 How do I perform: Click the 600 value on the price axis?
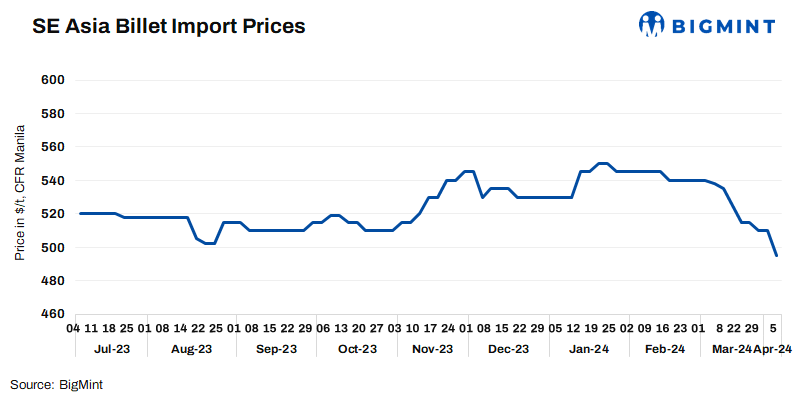click(x=54, y=80)
